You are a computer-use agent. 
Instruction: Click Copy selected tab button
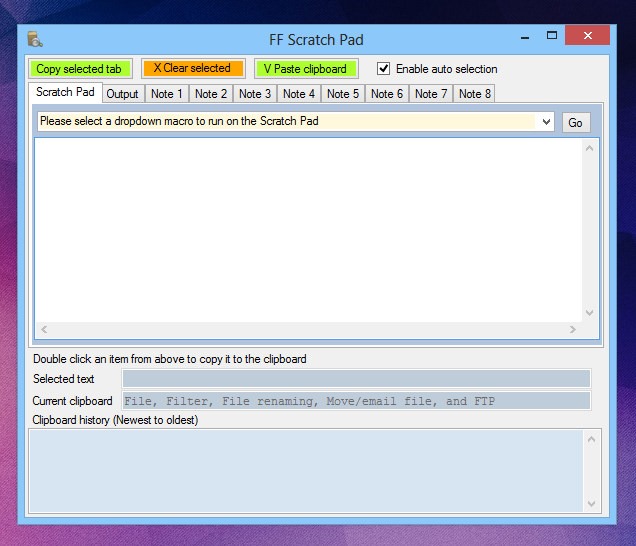point(80,69)
